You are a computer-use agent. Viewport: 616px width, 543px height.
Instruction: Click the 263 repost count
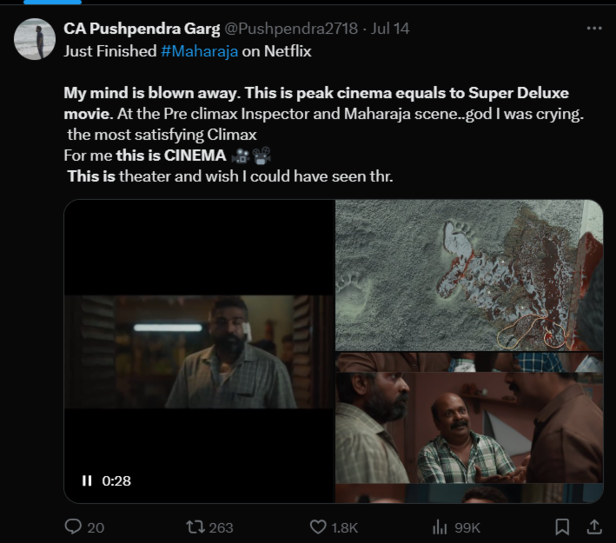221,528
